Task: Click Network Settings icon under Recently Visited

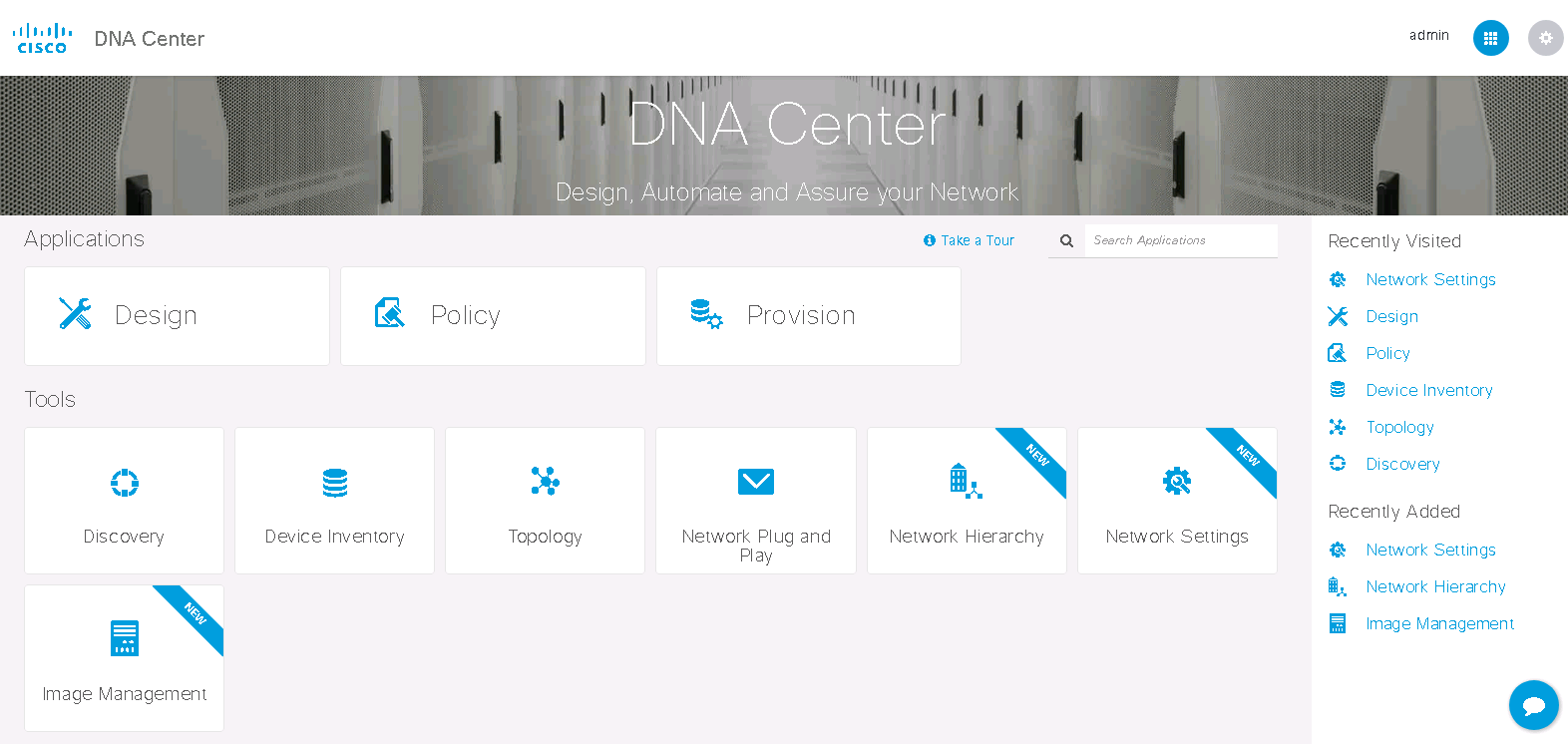Action: pyautogui.click(x=1338, y=279)
